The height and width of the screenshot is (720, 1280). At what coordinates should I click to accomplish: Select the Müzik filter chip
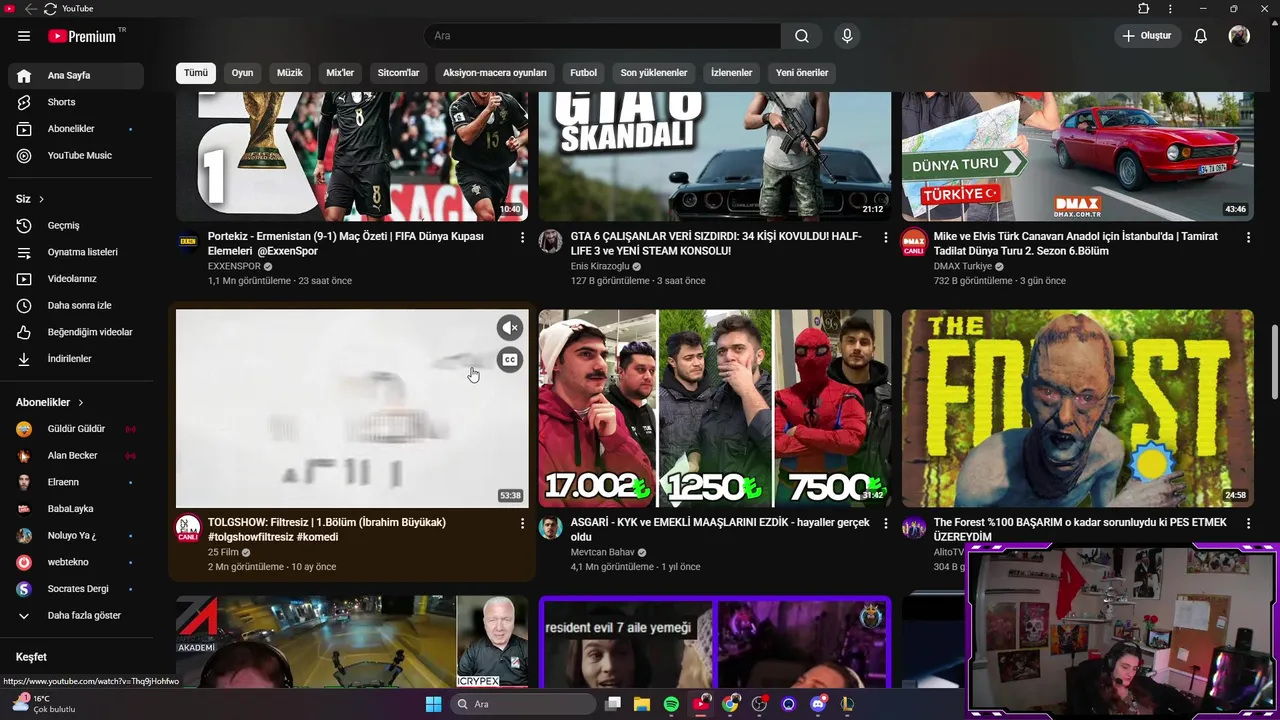pos(290,73)
